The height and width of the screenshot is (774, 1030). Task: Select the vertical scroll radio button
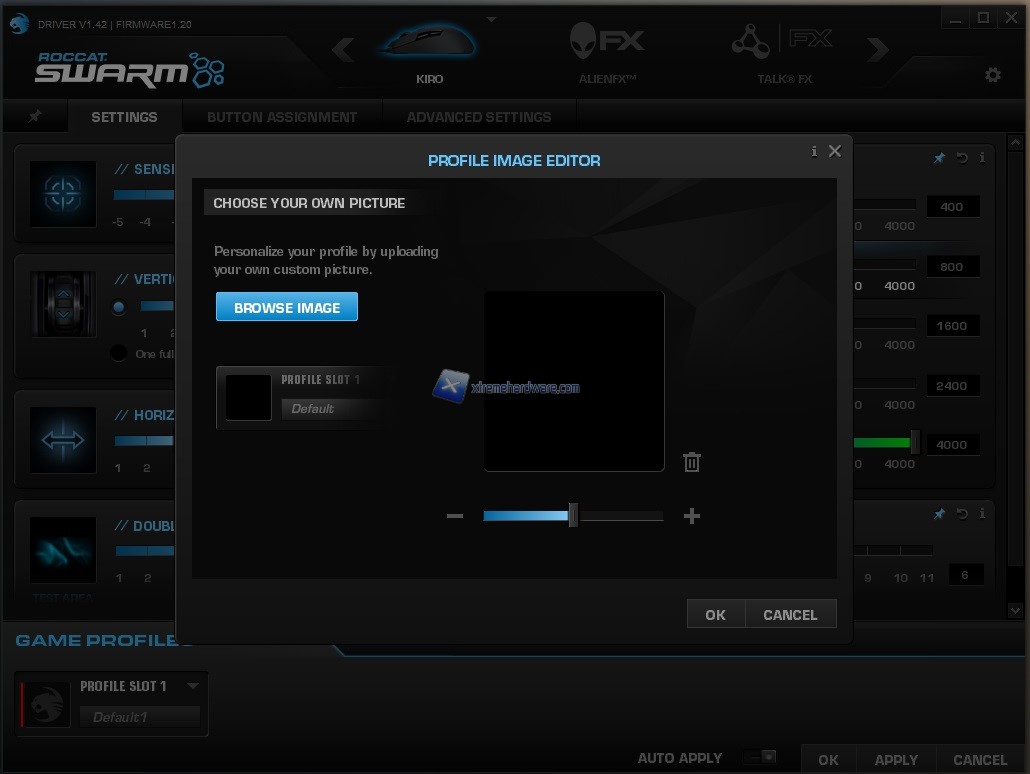pyautogui.click(x=119, y=307)
